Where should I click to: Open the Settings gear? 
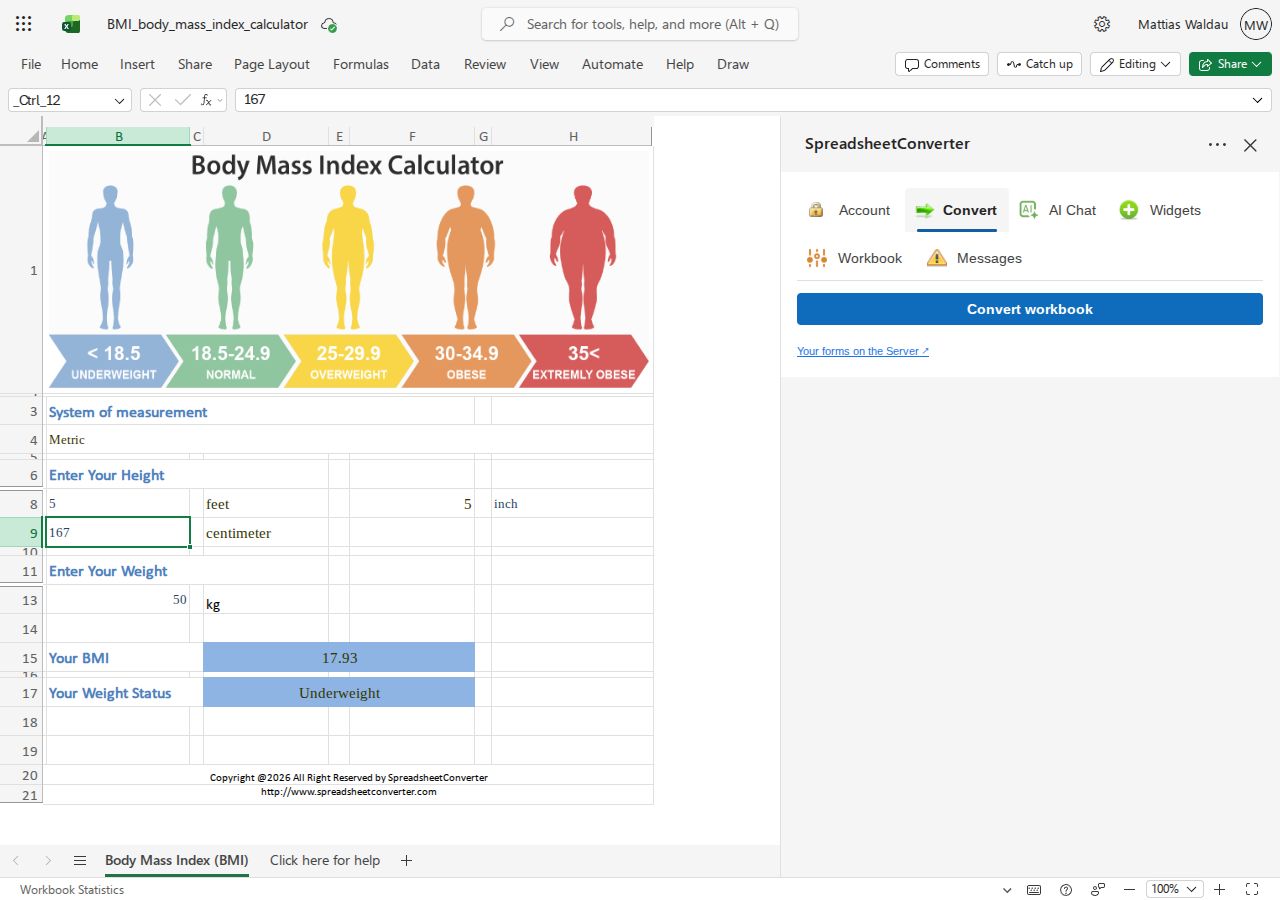tap(1102, 24)
